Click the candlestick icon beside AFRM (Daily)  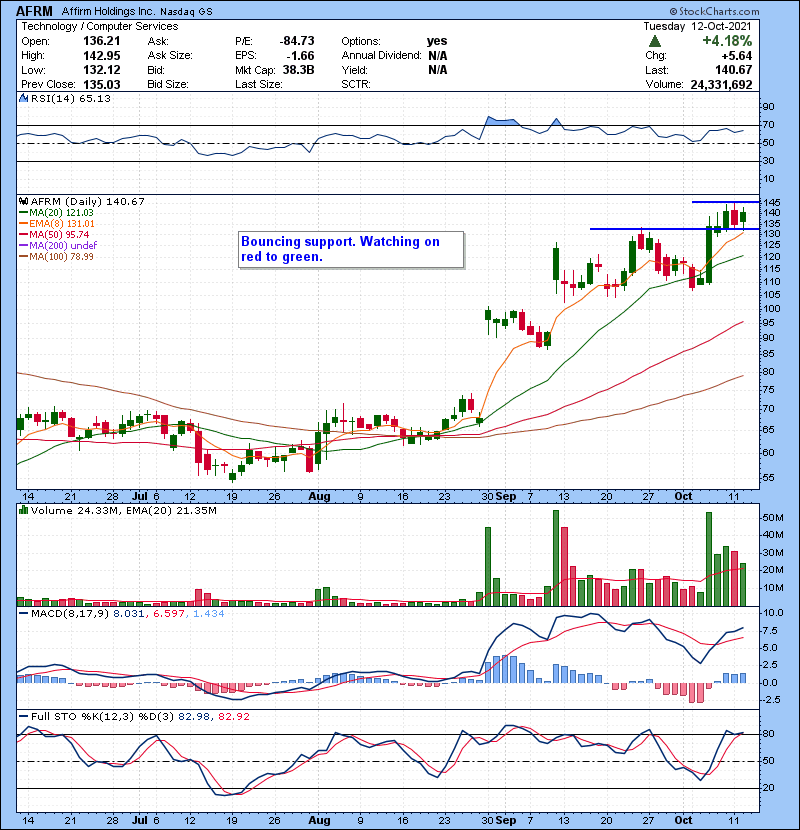coord(23,201)
